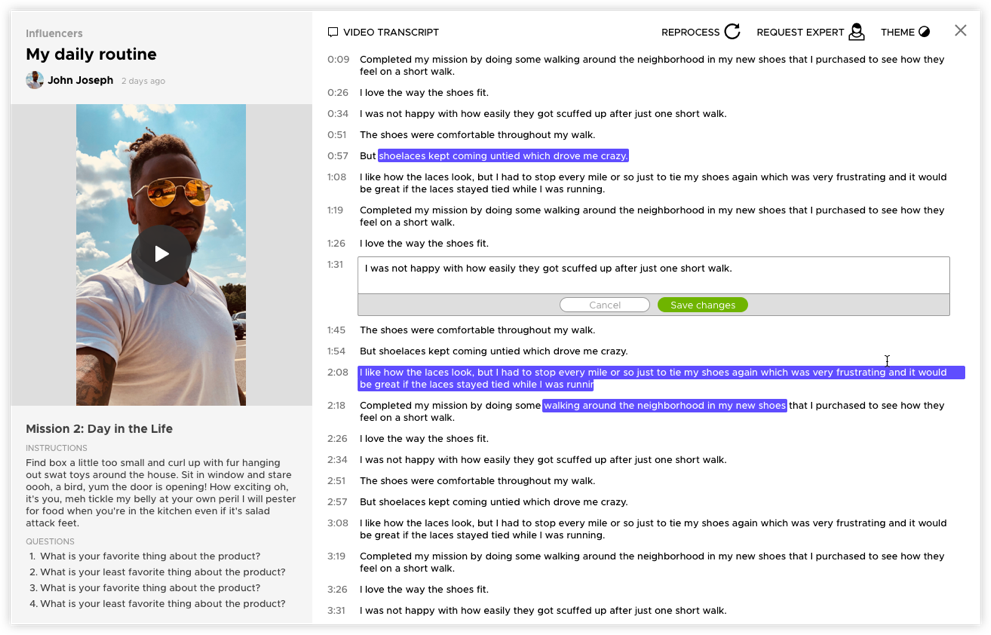Viewport: 991px width, 635px height.
Task: Jump to timestamp 1:08
Action: click(337, 177)
